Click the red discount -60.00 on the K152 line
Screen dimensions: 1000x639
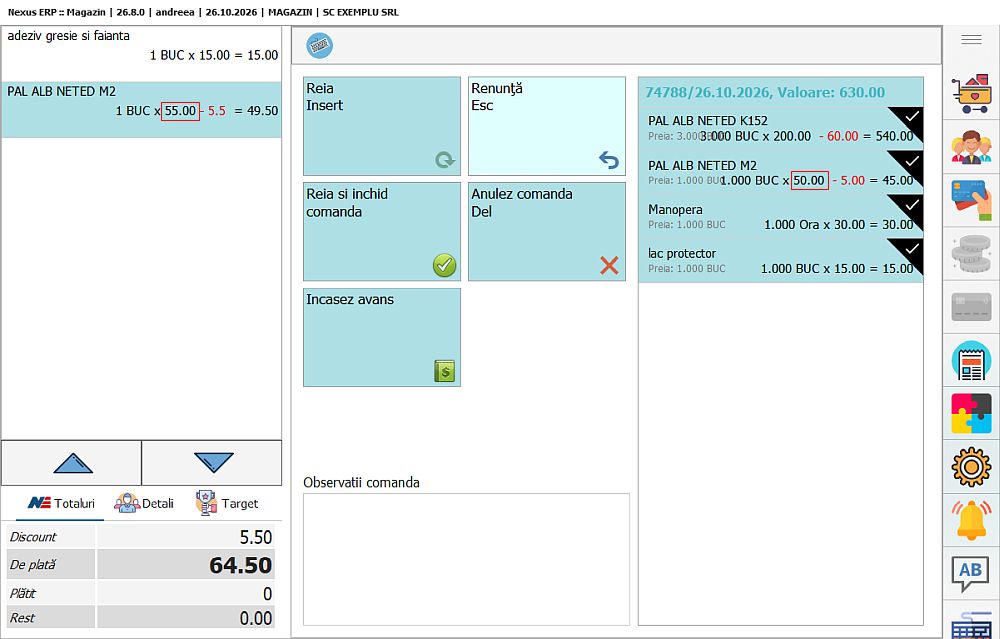pyautogui.click(x=839, y=136)
